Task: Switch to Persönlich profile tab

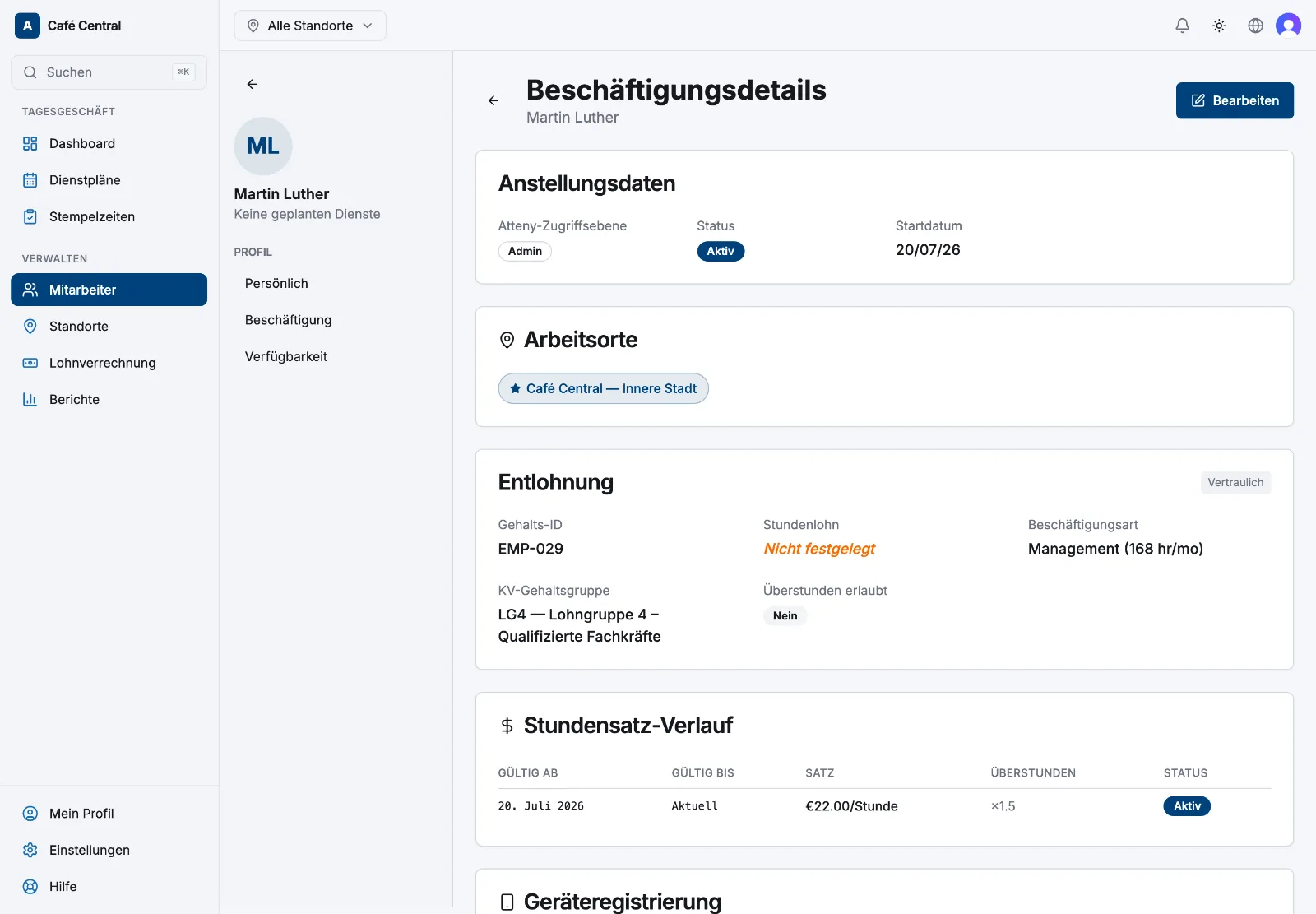Action: pyautogui.click(x=276, y=283)
